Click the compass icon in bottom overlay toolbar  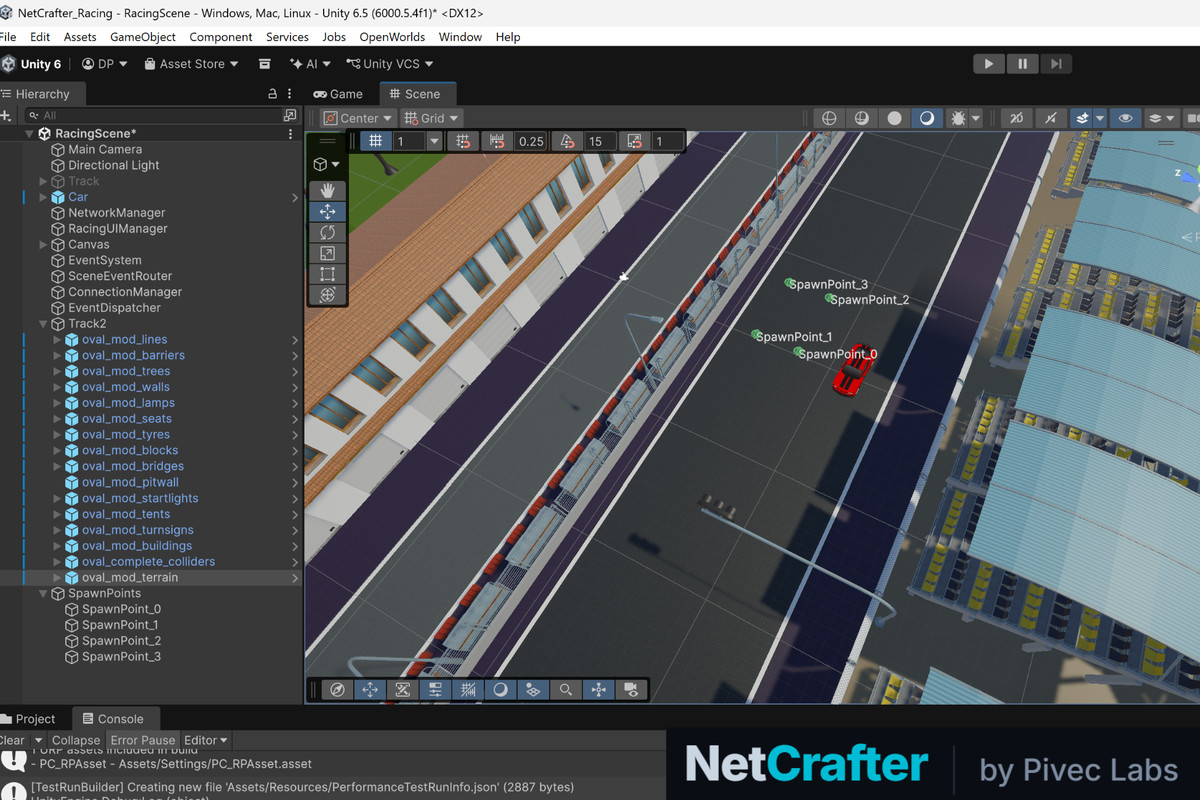tap(338, 689)
